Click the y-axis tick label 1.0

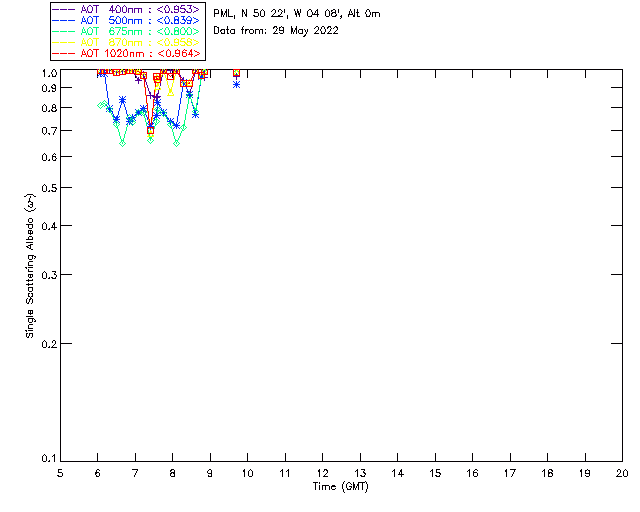click(x=49, y=73)
